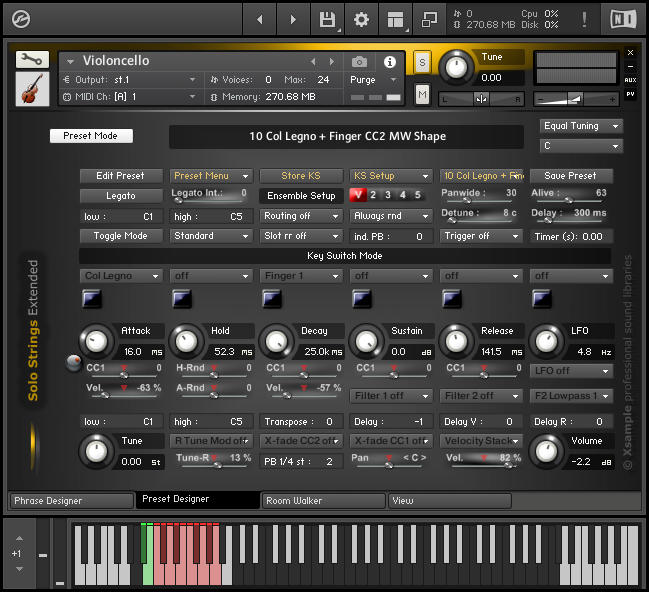Open the Finger 1 articulation dropdown
Image resolution: width=649 pixels, height=592 pixels.
click(301, 276)
